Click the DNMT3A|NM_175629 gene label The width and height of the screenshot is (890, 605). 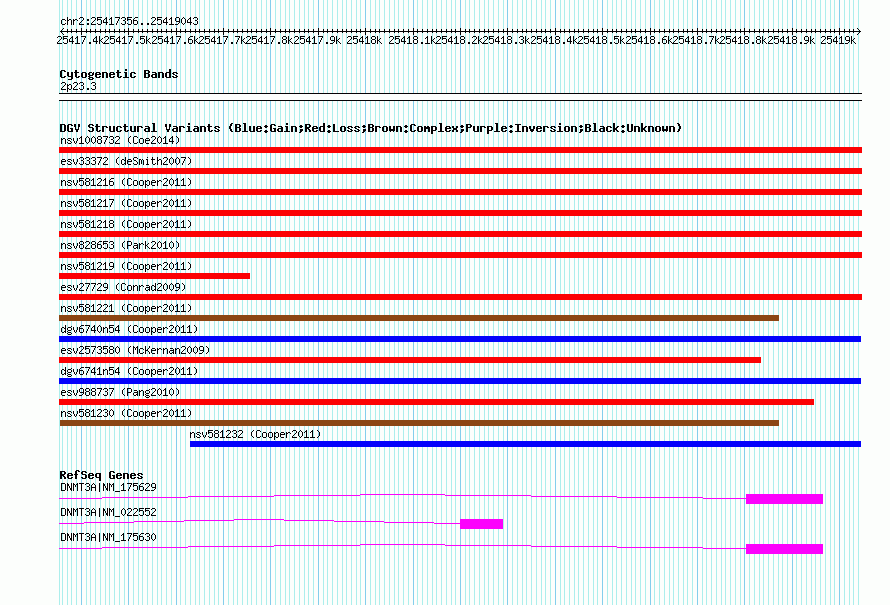(108, 487)
